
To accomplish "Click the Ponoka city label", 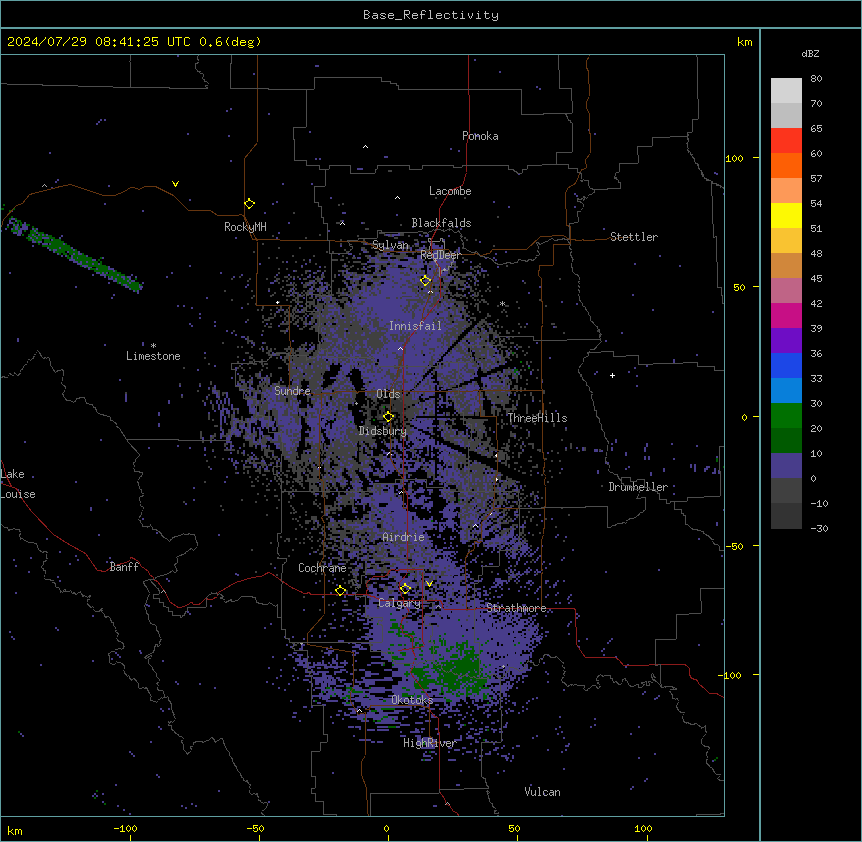I will [x=480, y=136].
